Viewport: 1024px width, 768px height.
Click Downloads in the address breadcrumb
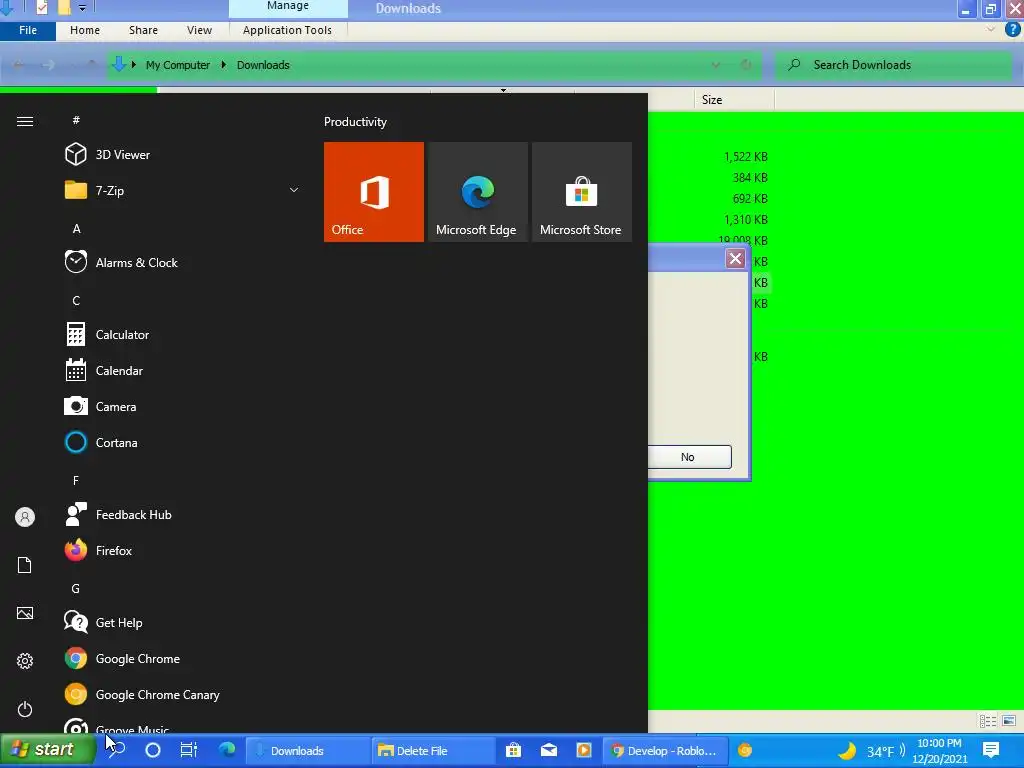pos(263,65)
